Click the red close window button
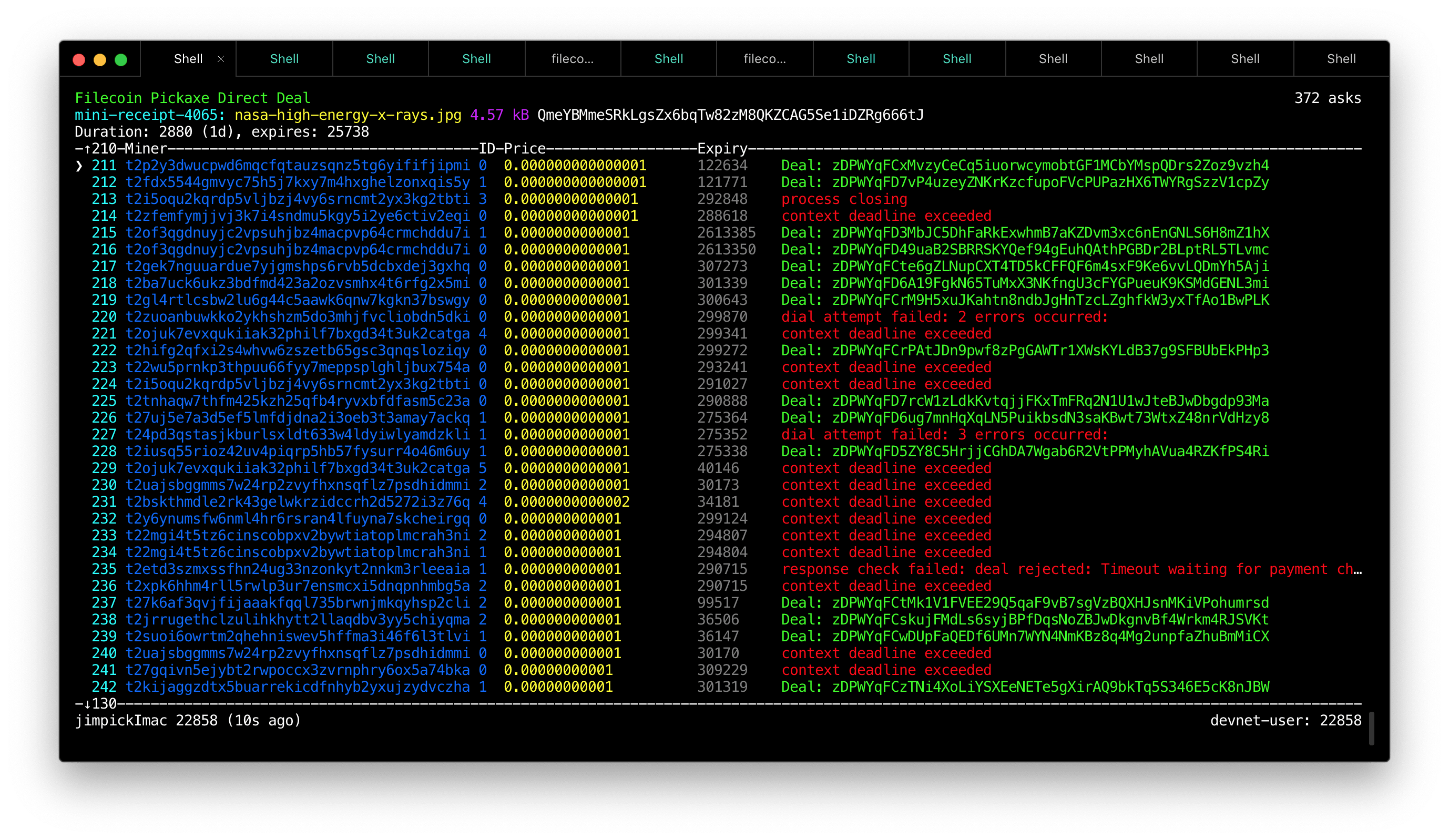The width and height of the screenshot is (1449, 840). coord(79,60)
